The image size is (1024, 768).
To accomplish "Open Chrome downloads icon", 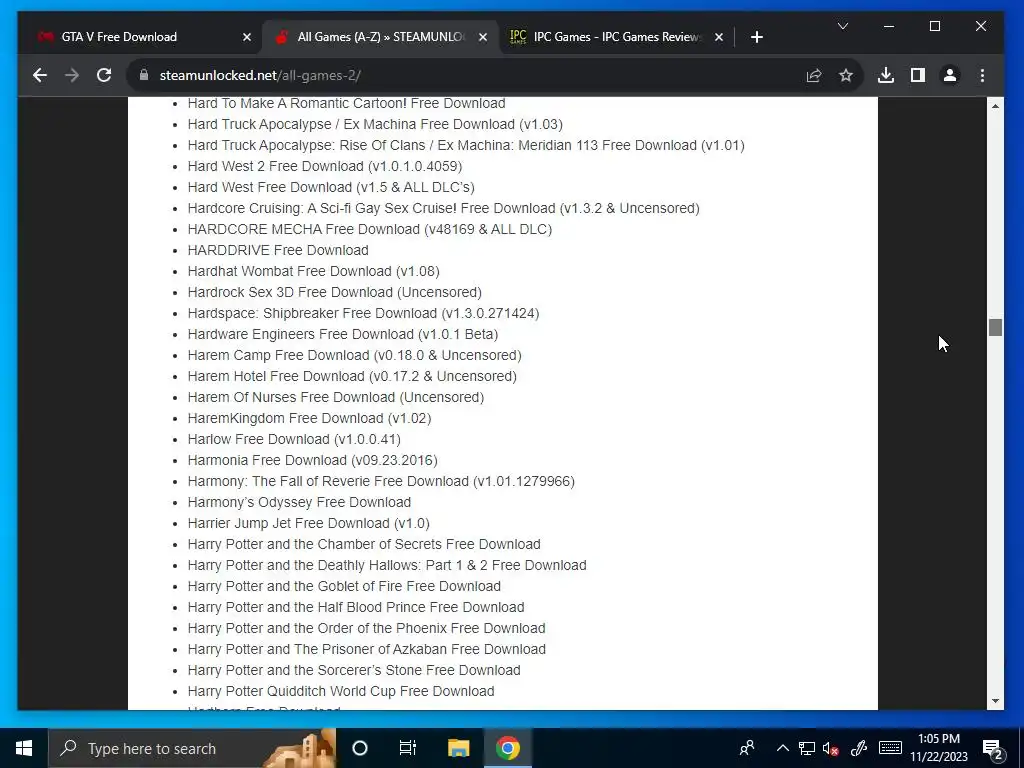I will coord(886,75).
